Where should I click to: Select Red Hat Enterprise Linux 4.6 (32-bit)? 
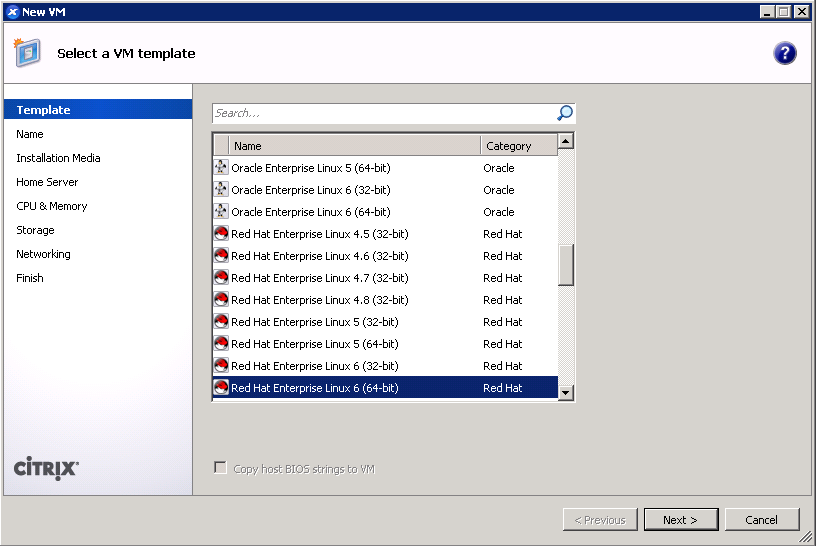(386, 256)
